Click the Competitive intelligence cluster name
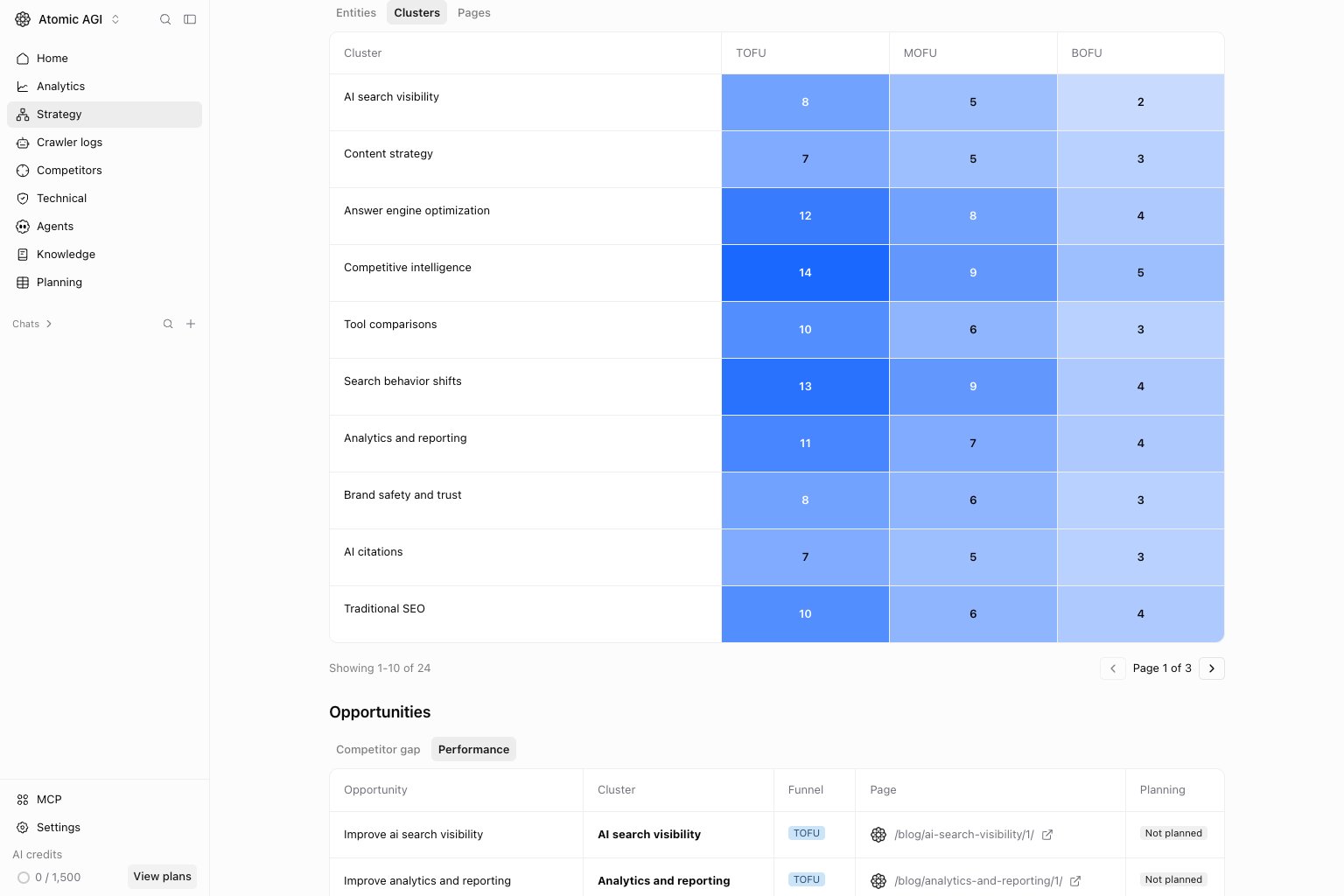Screen dimensions: 1344x896 408,268
